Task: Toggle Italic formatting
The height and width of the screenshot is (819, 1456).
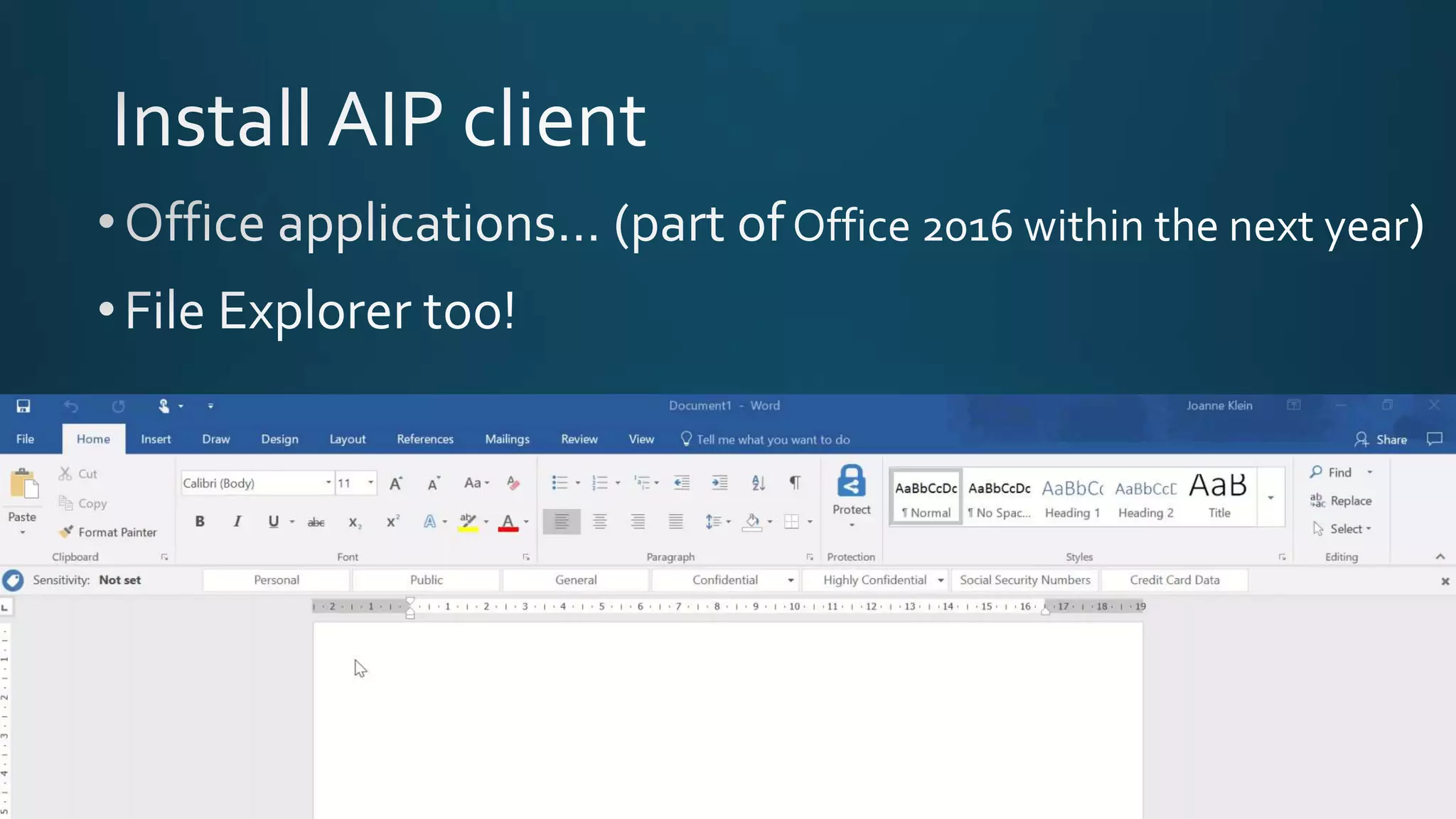Action: [237, 522]
